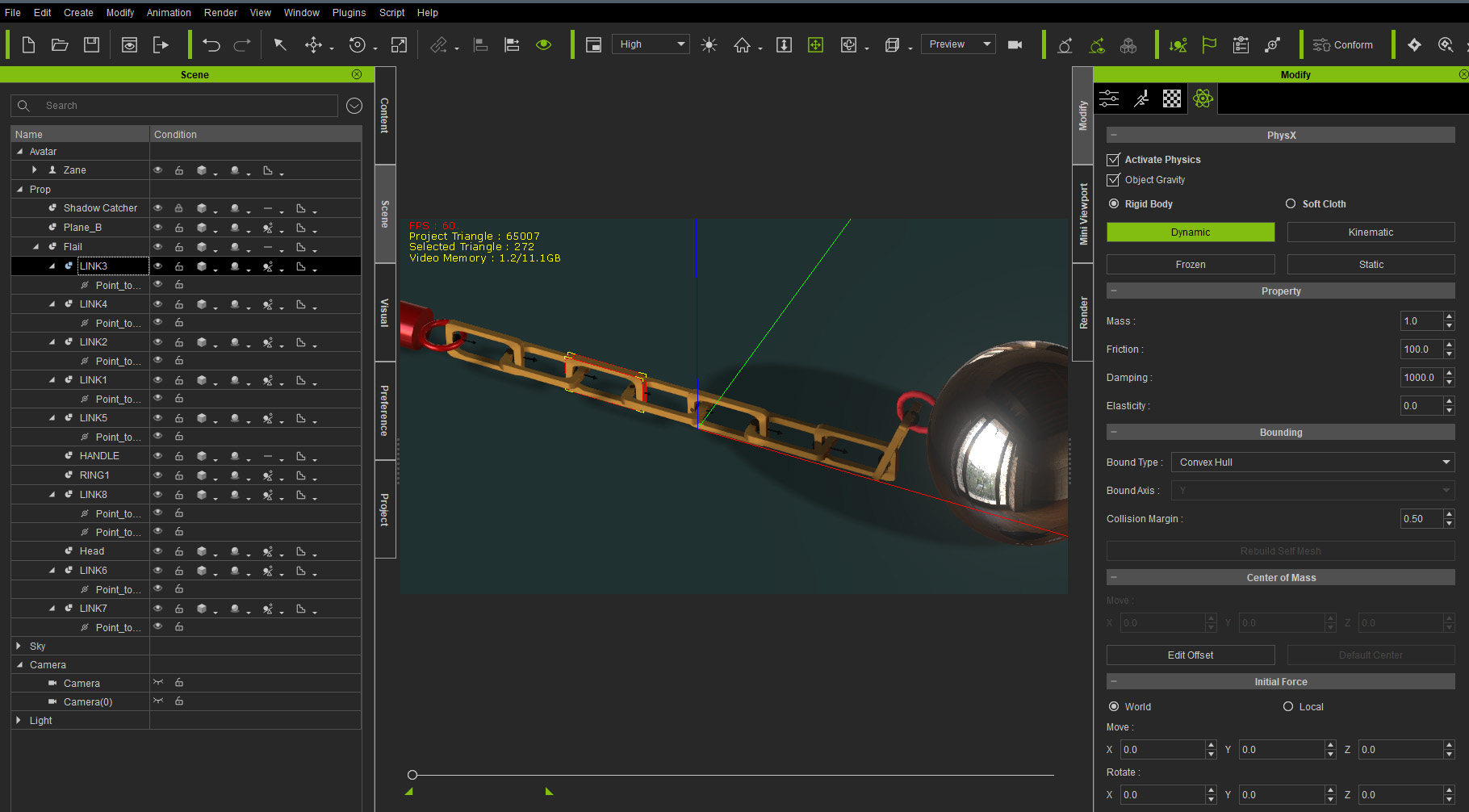Hide Zane using its eye icon

point(158,170)
